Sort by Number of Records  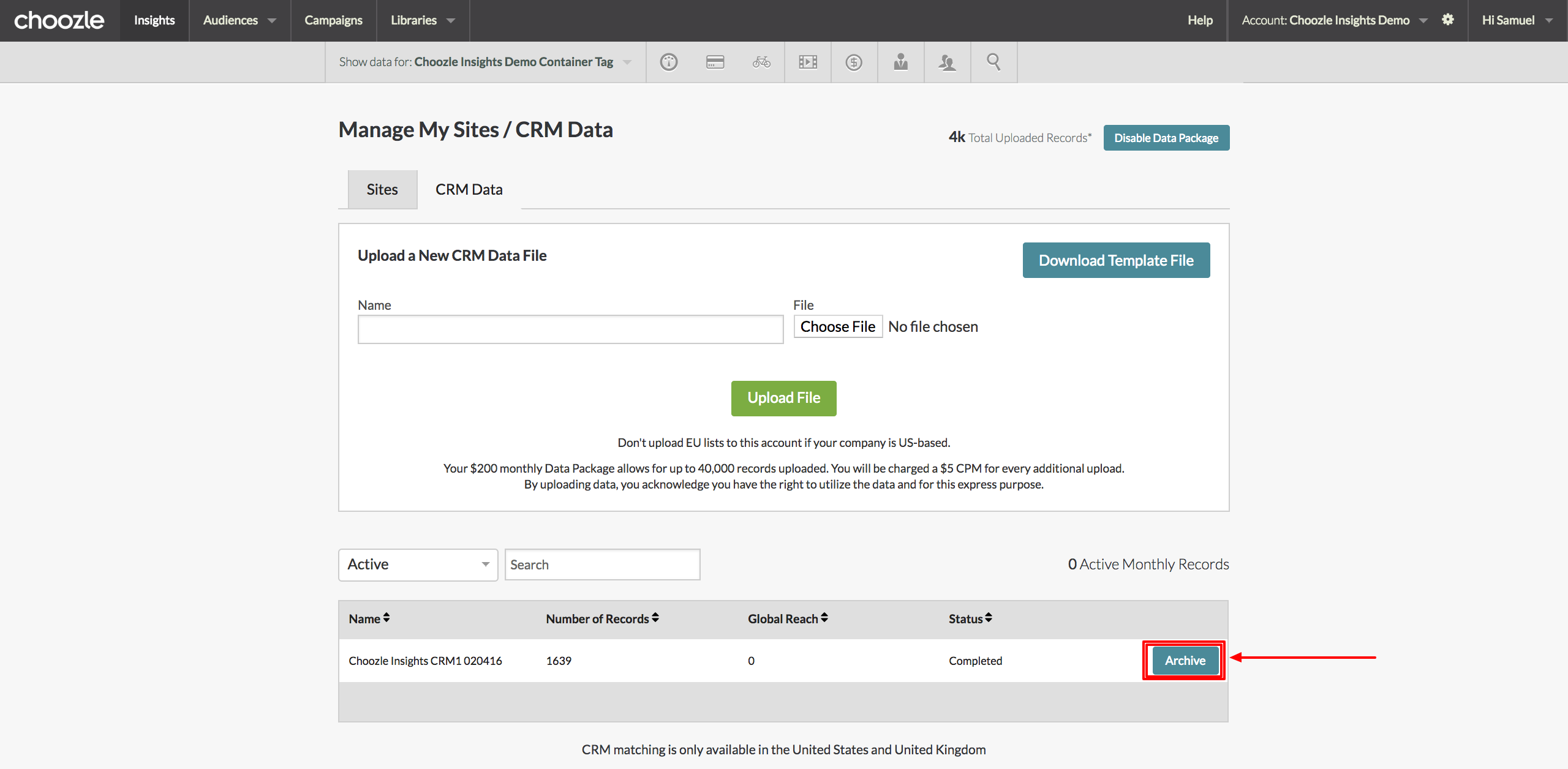602,618
